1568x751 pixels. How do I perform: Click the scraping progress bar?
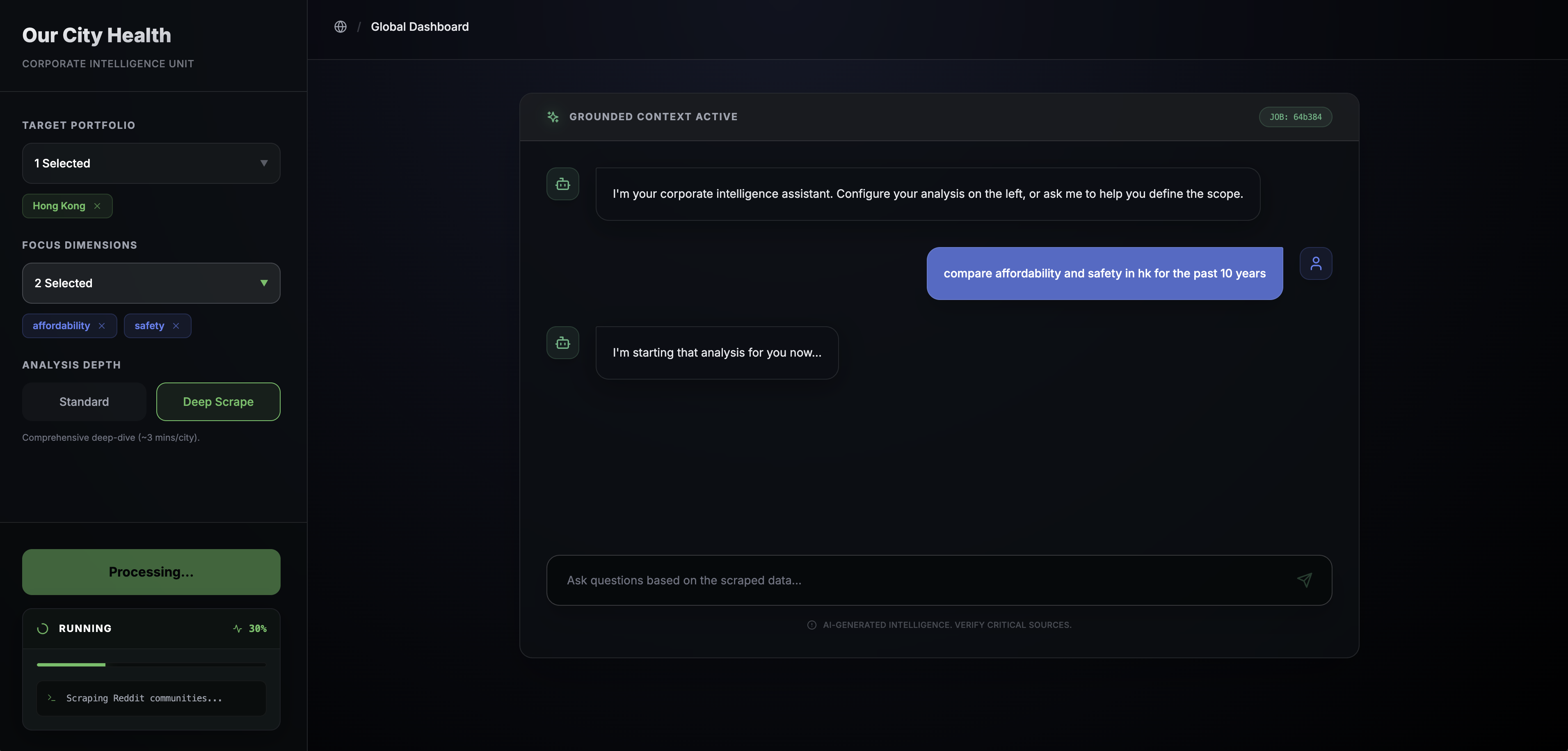tap(151, 664)
